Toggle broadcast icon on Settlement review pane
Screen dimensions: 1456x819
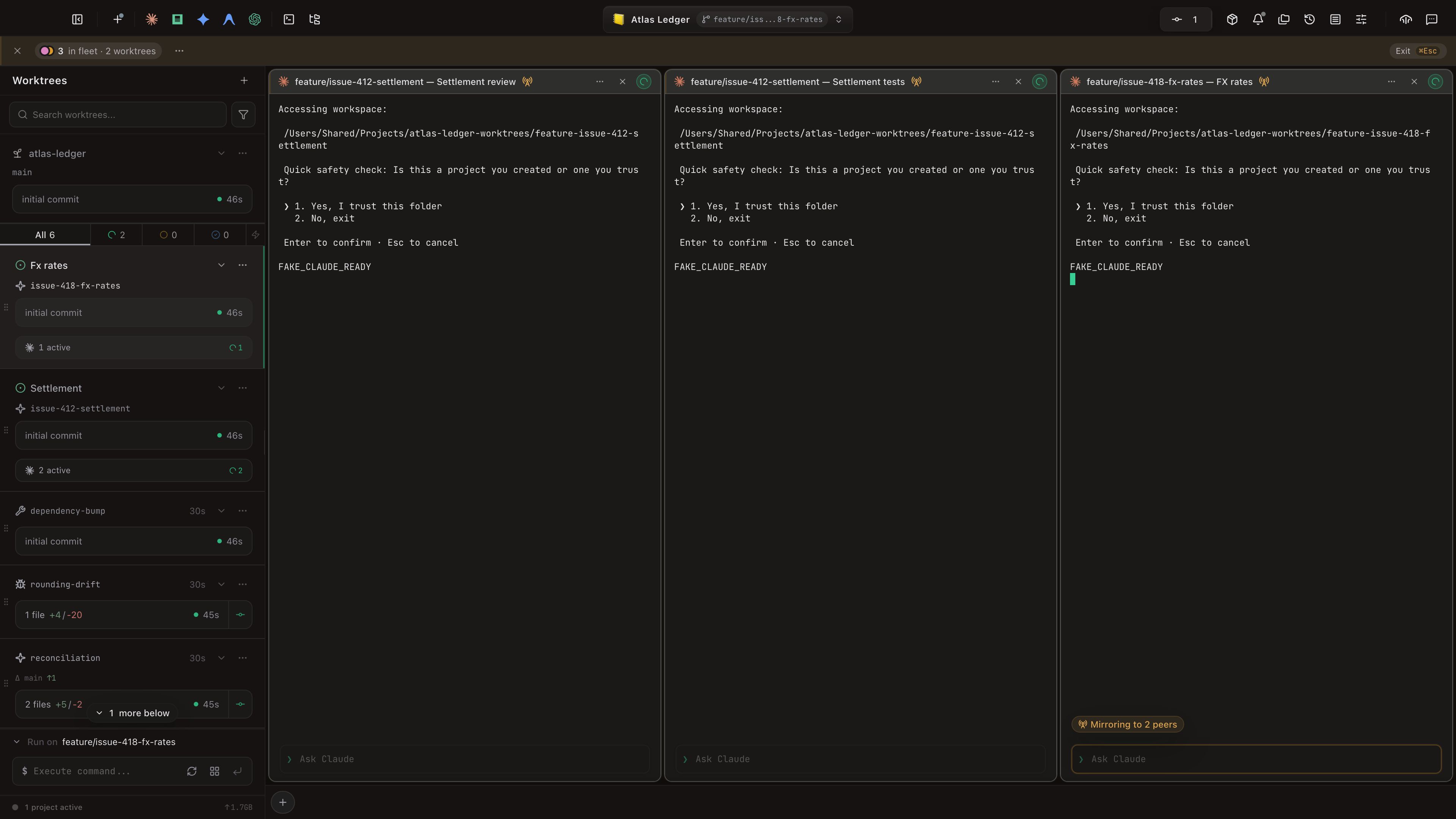(527, 82)
